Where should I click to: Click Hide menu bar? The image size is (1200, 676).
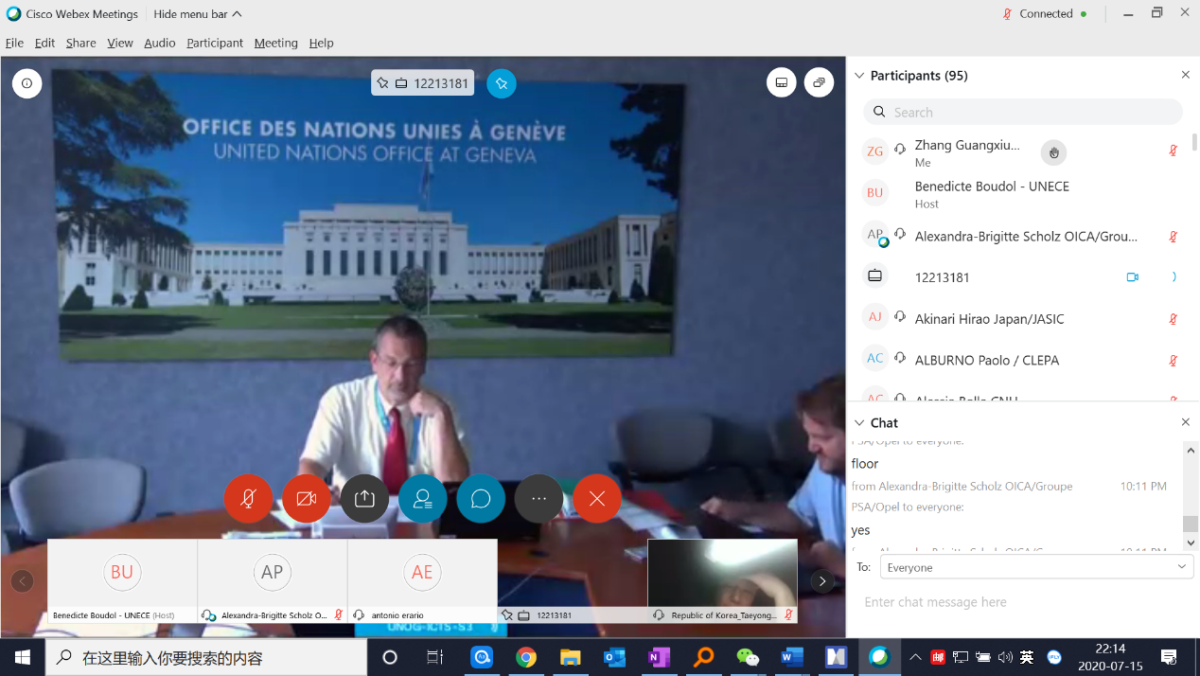click(x=197, y=14)
